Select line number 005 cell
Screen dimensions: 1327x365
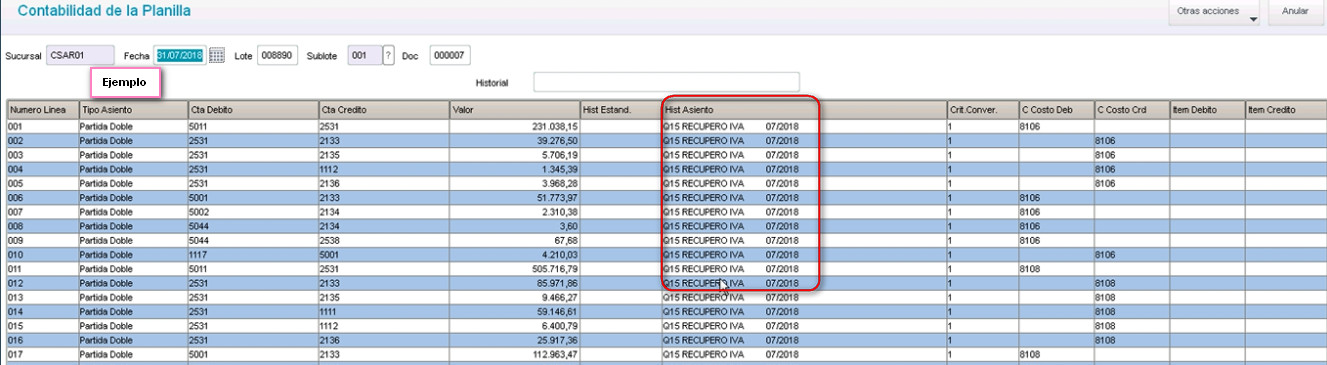click(42, 184)
